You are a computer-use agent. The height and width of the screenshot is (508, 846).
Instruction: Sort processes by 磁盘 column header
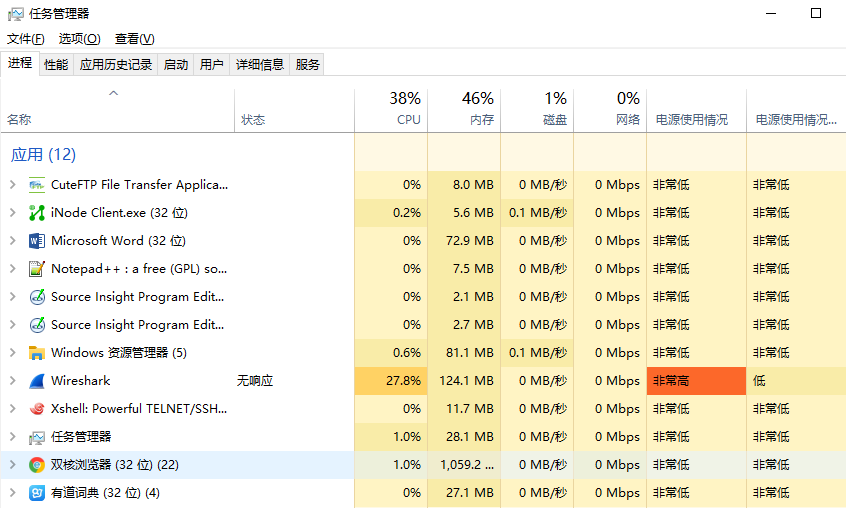point(537,111)
